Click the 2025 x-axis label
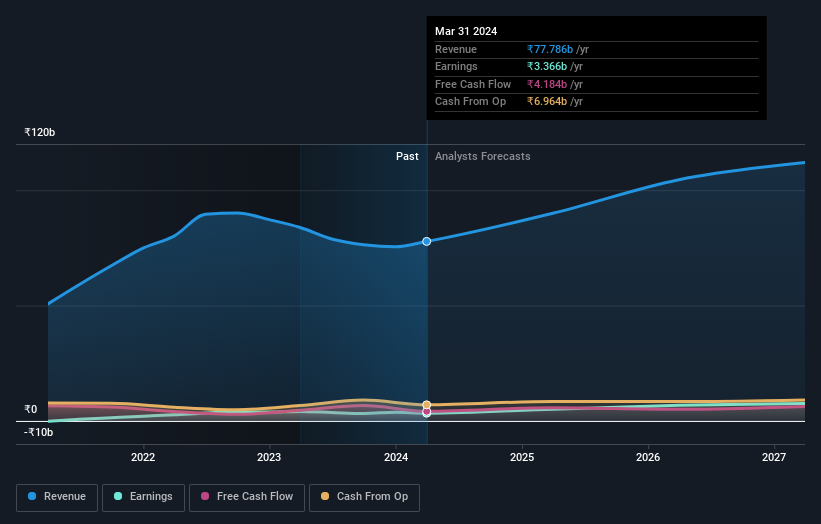Image resolution: width=821 pixels, height=524 pixels. pos(522,457)
